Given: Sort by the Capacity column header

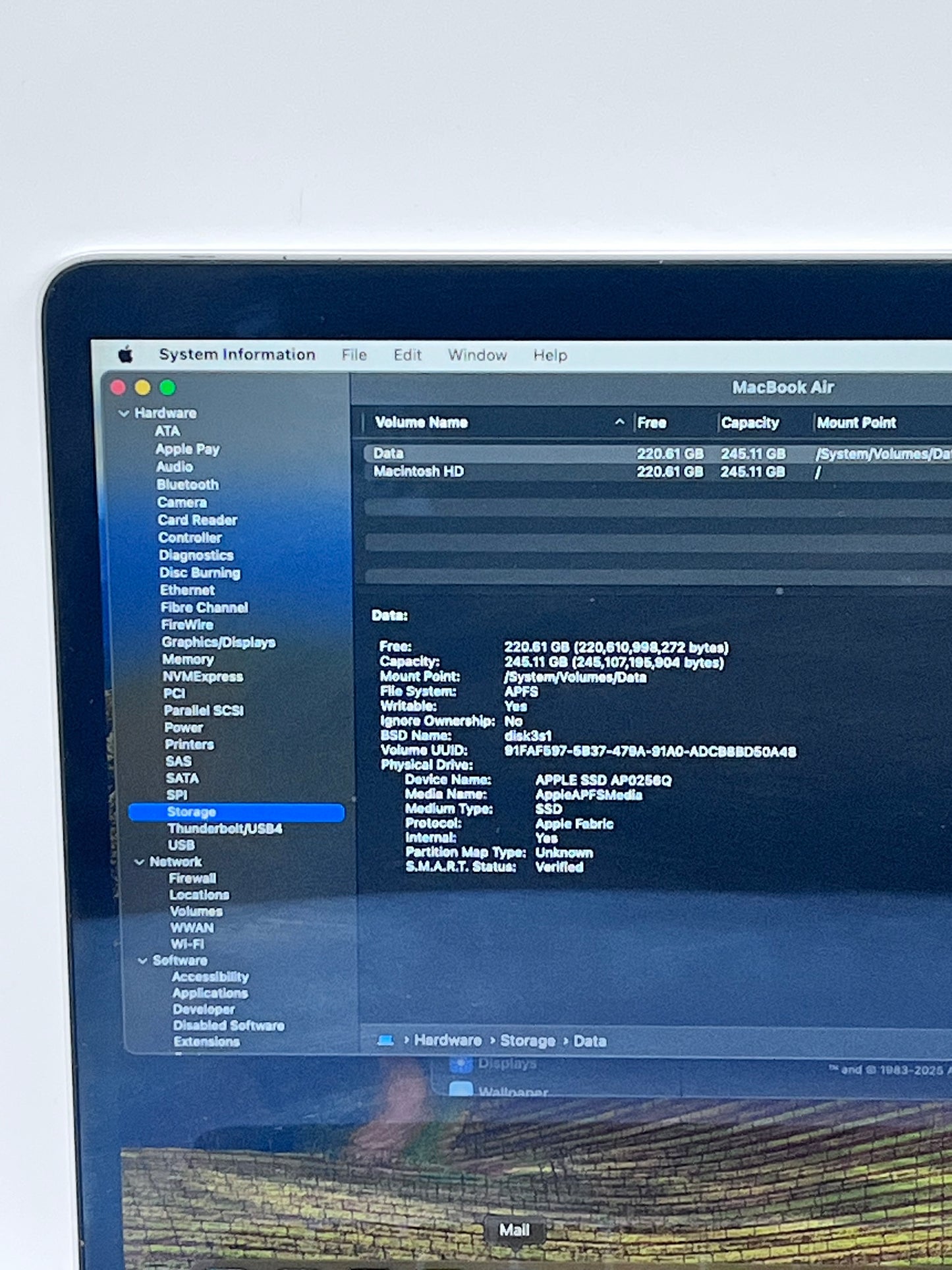Looking at the screenshot, I should coord(750,423).
